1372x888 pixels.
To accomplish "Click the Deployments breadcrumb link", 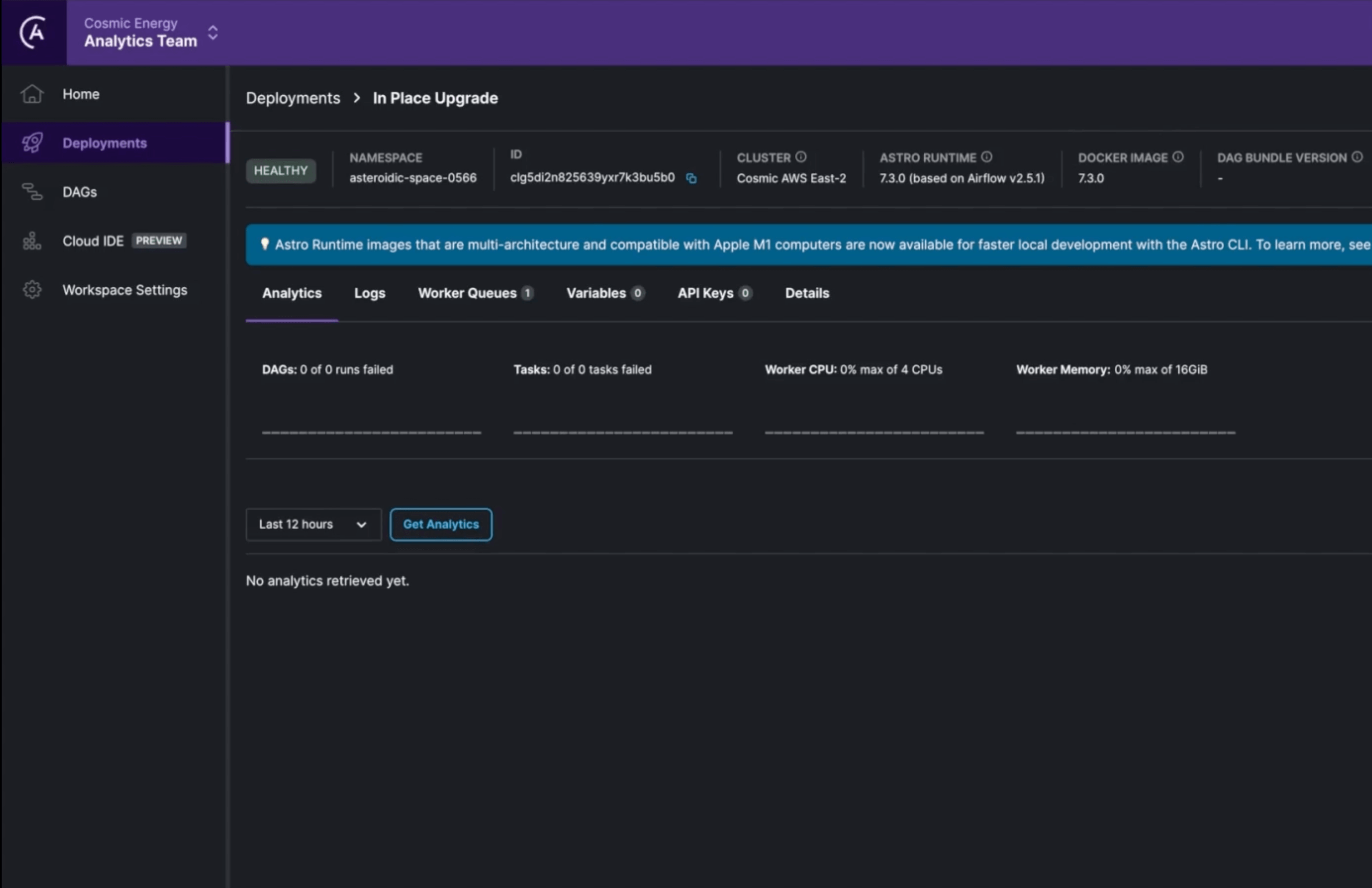I will (293, 98).
